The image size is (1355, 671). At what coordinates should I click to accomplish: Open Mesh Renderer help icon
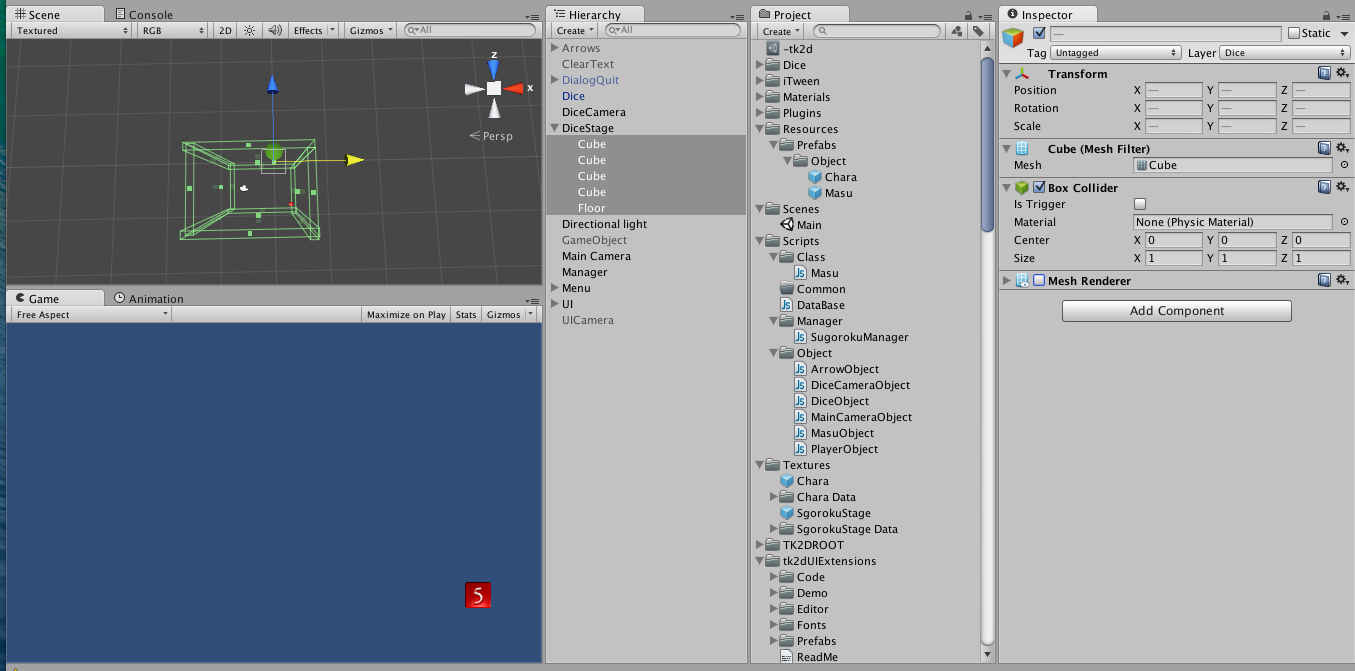coord(1323,280)
